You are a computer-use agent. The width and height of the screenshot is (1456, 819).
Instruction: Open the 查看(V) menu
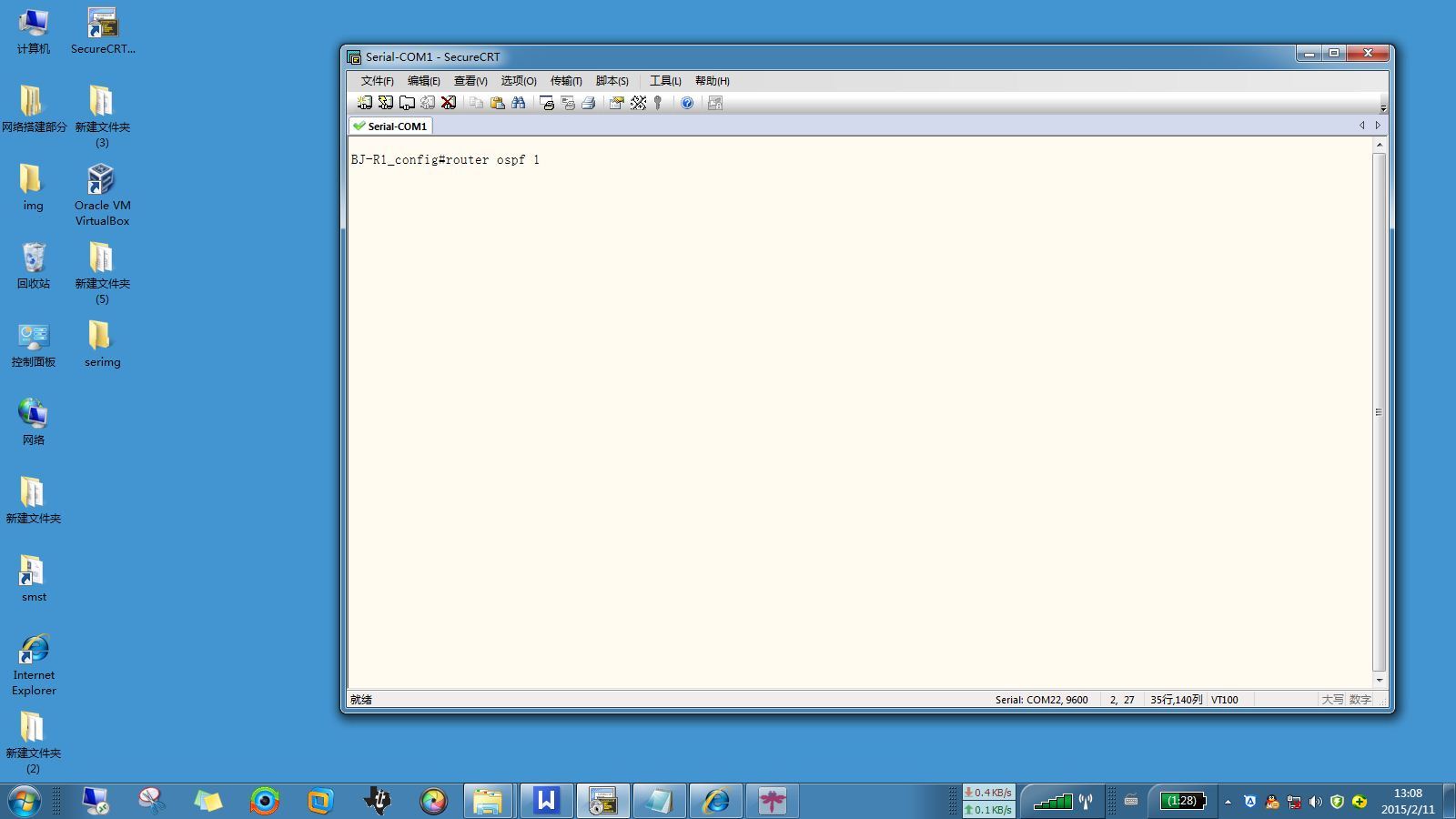coord(470,81)
